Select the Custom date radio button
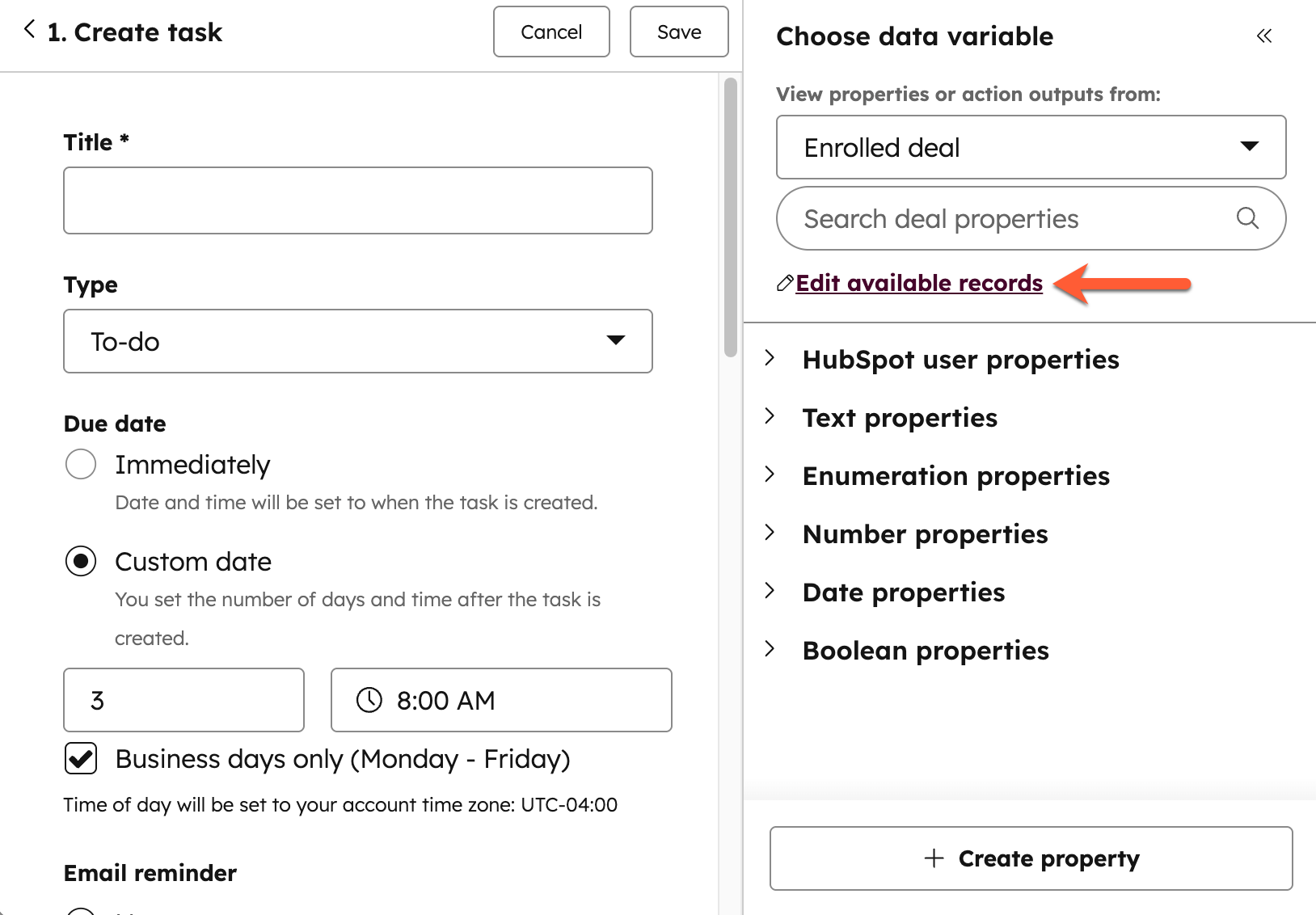Image resolution: width=1316 pixels, height=915 pixels. coord(81,562)
